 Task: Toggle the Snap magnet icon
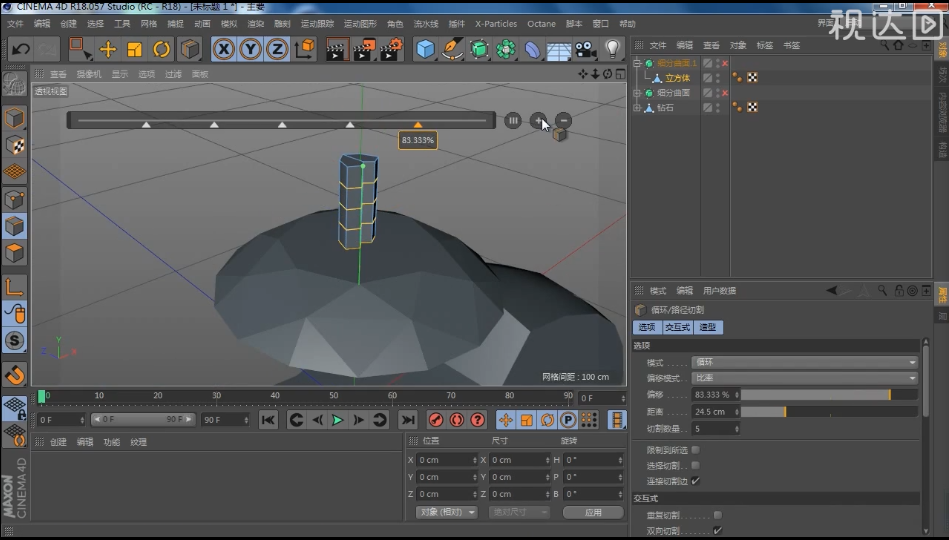click(15, 375)
